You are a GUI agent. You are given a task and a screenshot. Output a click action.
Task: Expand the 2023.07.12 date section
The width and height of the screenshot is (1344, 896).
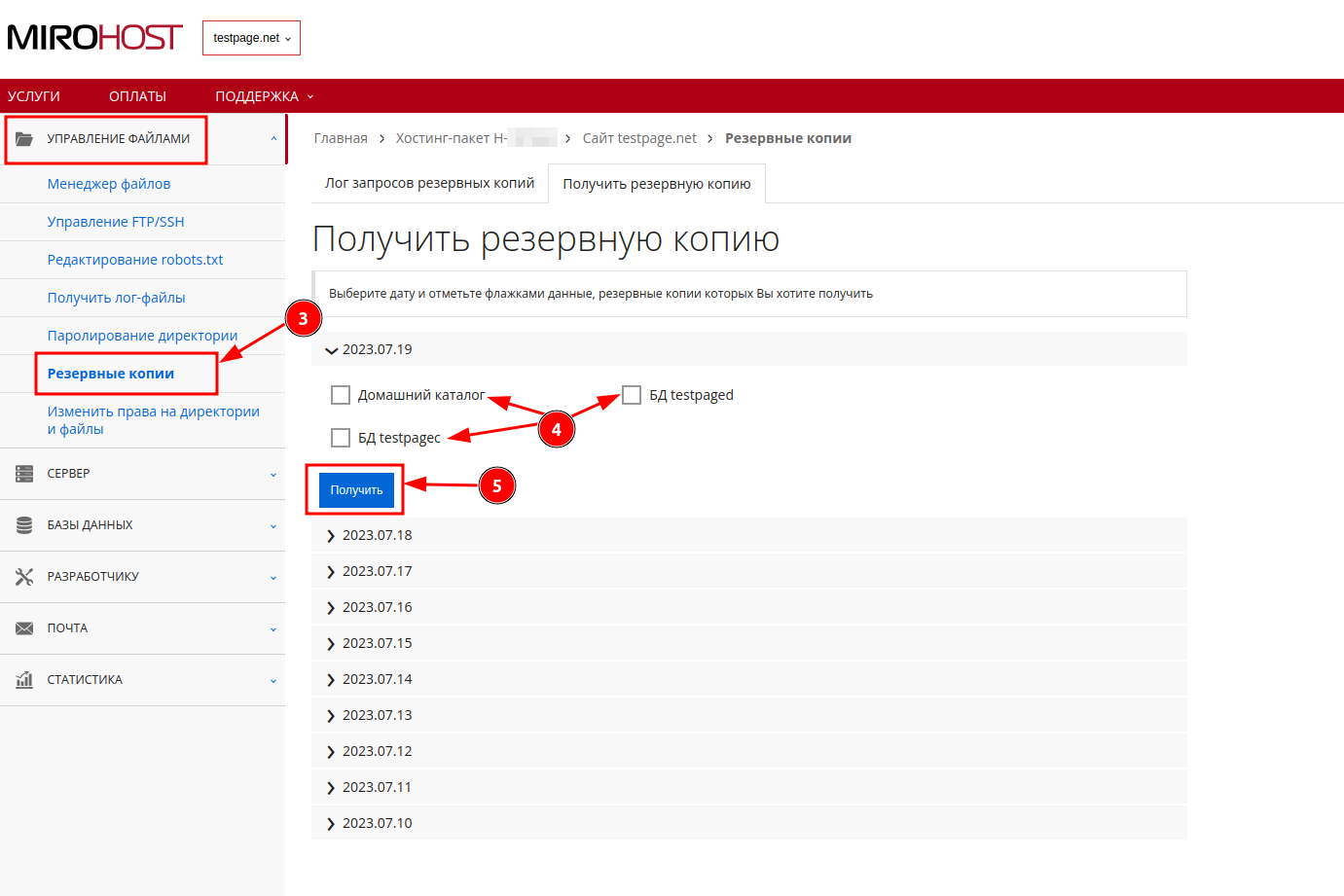[749, 751]
